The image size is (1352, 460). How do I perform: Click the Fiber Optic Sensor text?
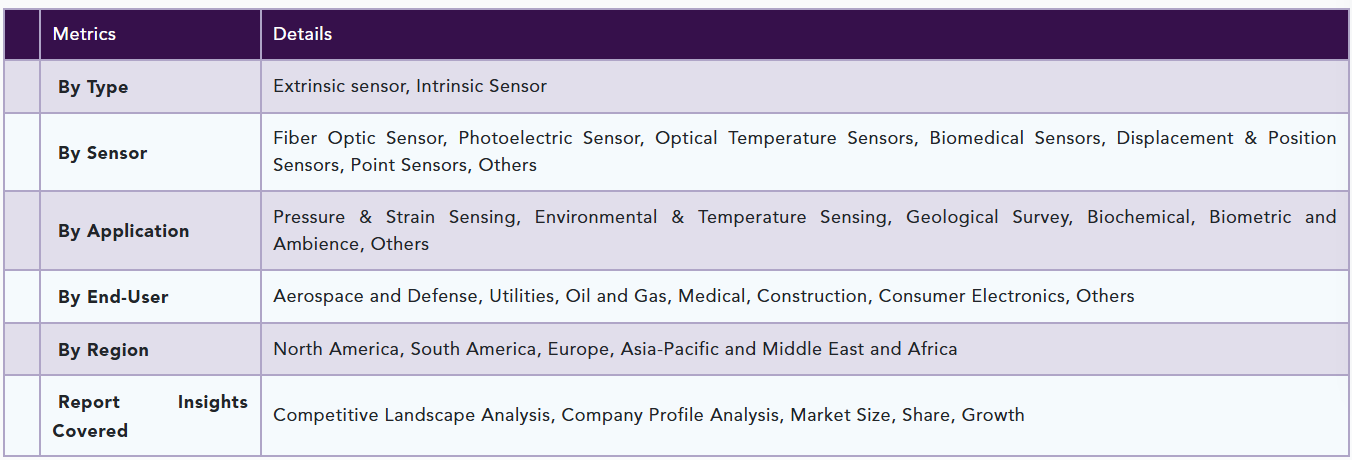pyautogui.click(x=358, y=138)
